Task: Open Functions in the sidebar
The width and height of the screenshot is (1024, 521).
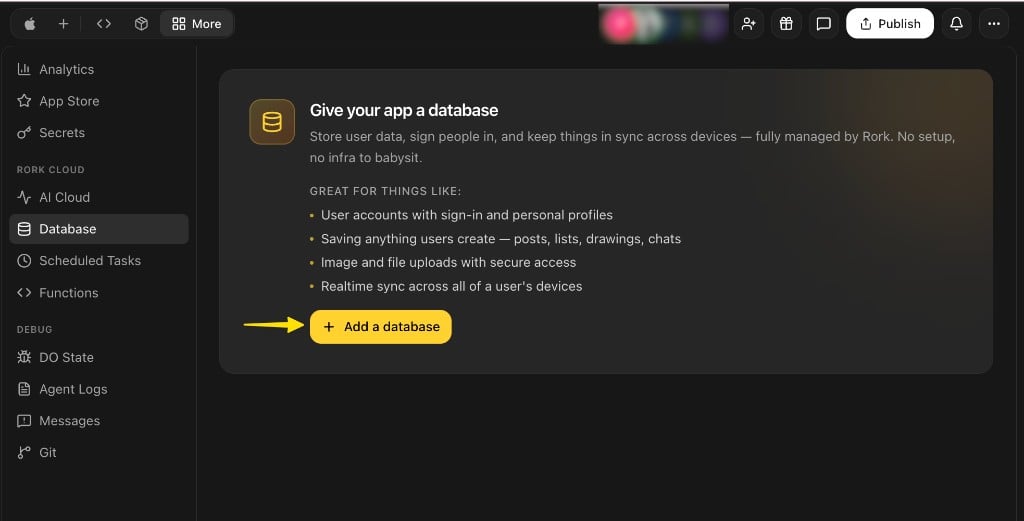Action: click(x=99, y=293)
